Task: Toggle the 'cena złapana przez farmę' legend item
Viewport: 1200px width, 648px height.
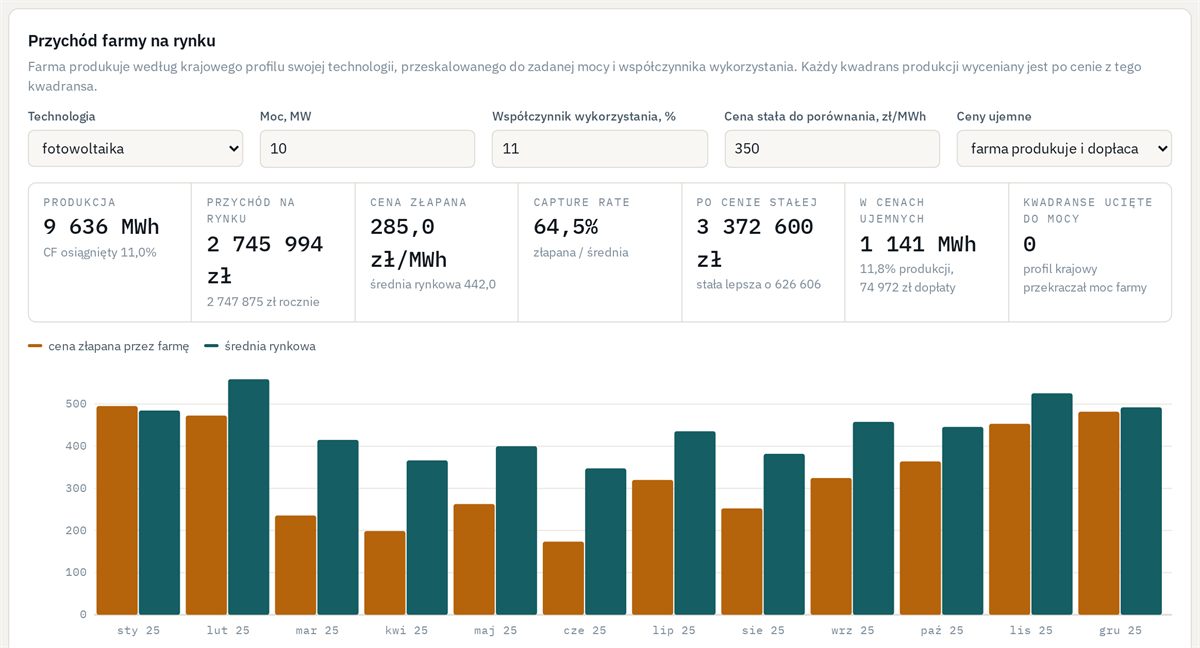Action: [x=109, y=346]
